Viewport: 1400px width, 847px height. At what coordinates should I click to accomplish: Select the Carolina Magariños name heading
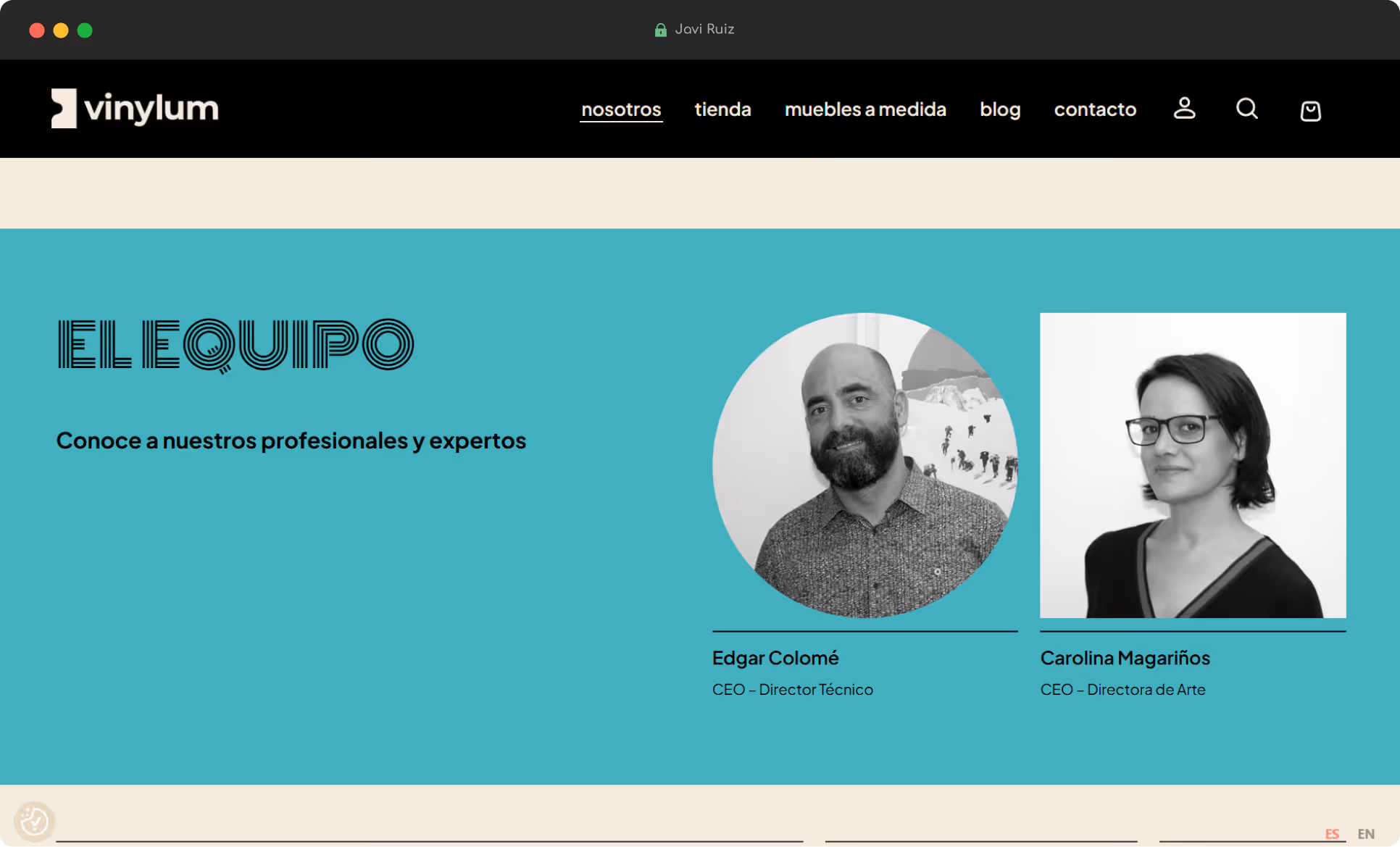[x=1125, y=658]
